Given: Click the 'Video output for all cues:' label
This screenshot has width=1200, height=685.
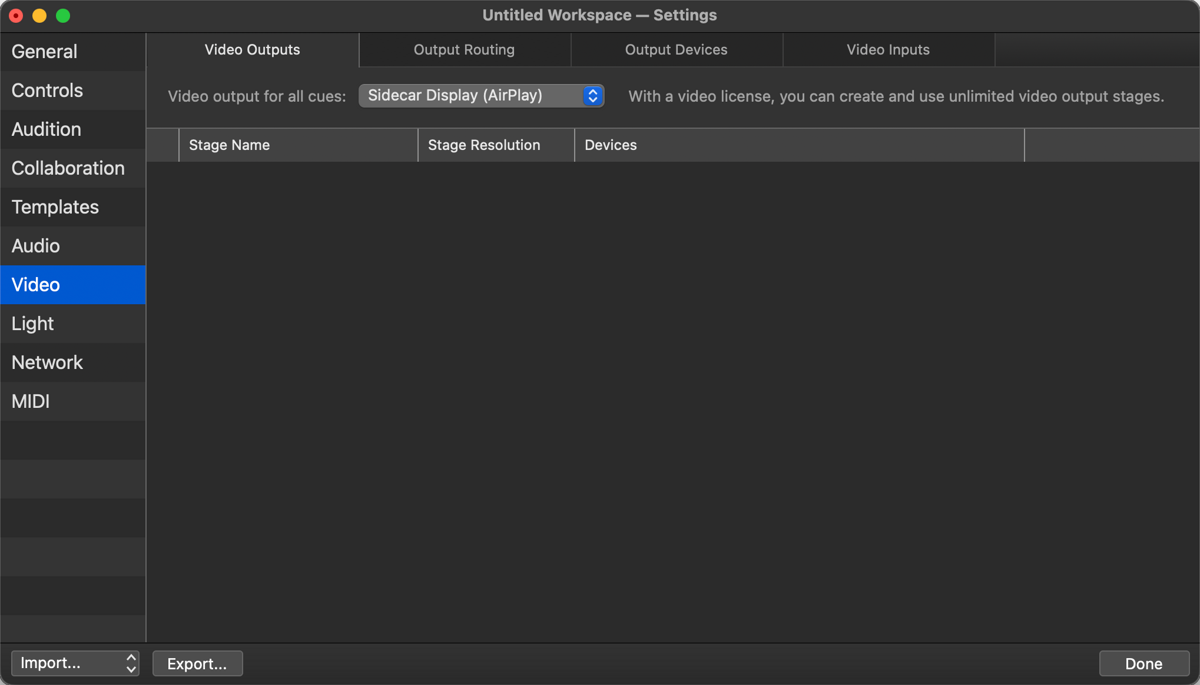Looking at the screenshot, I should point(257,97).
